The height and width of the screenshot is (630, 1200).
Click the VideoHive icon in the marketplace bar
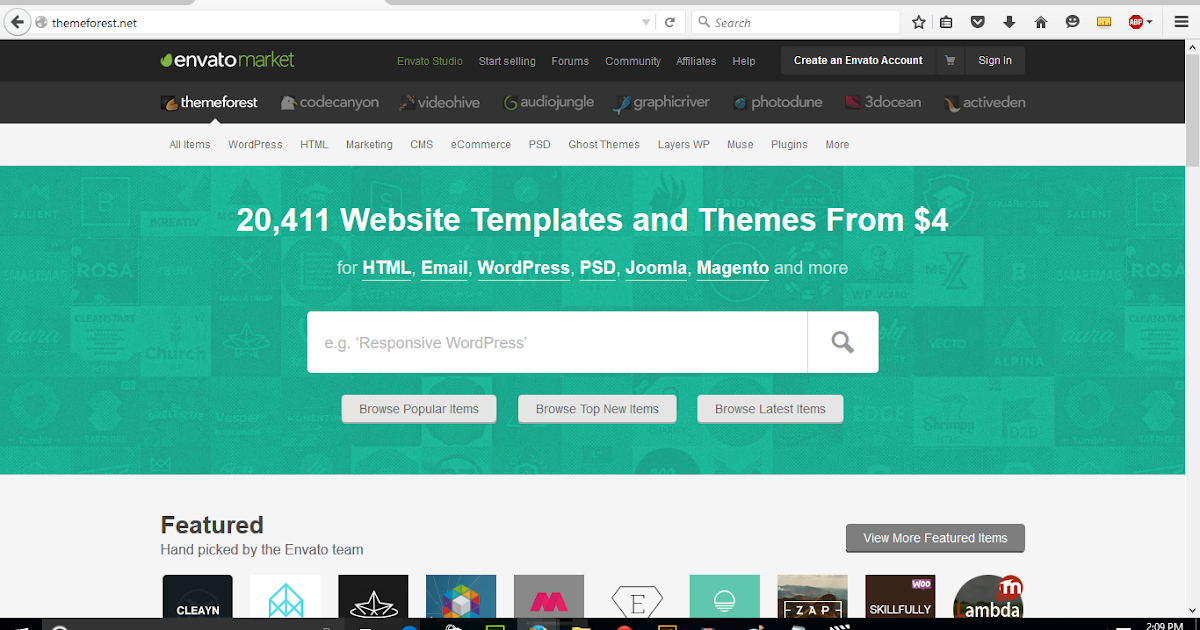(x=405, y=102)
